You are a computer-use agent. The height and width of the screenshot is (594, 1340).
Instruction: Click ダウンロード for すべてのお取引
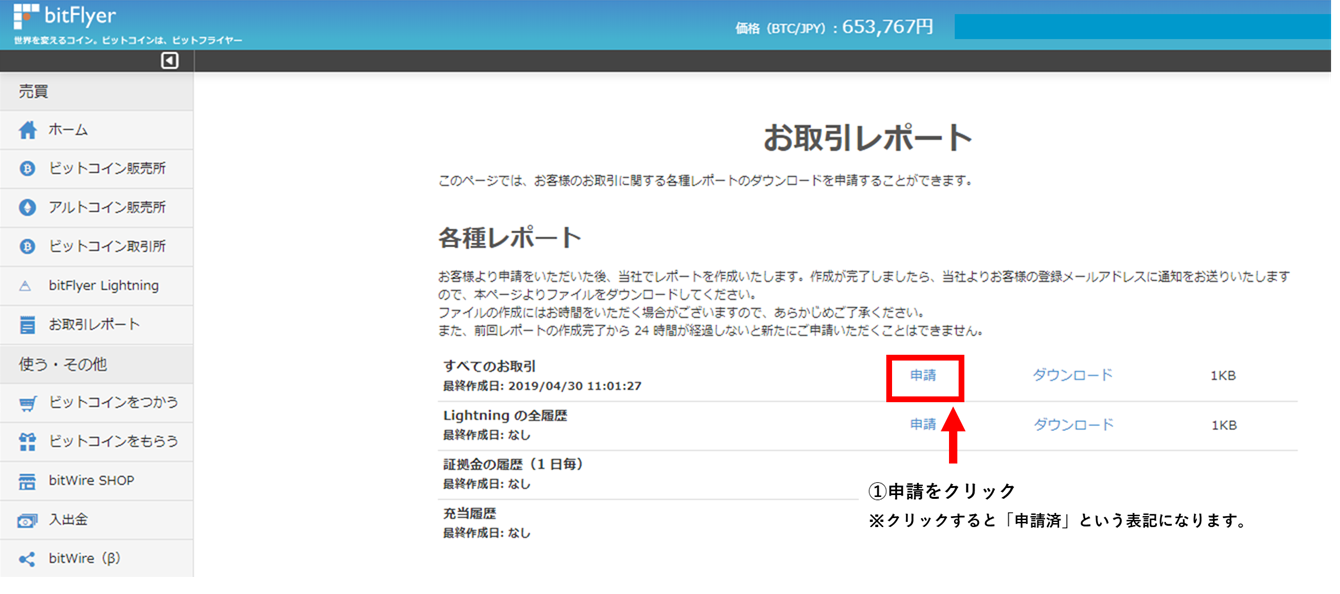point(1073,376)
